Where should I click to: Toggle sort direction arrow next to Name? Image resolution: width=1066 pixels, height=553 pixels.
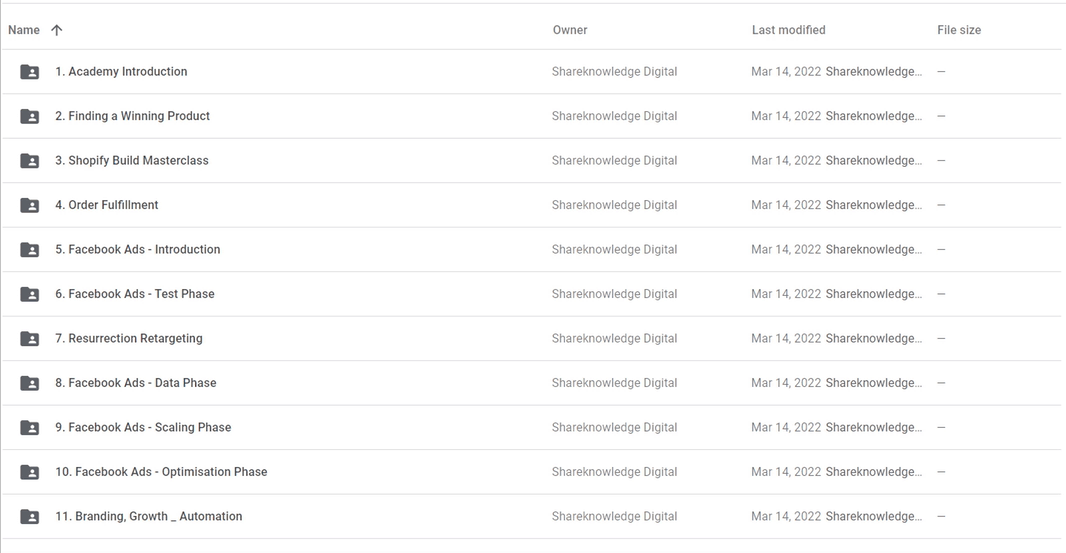pos(57,30)
